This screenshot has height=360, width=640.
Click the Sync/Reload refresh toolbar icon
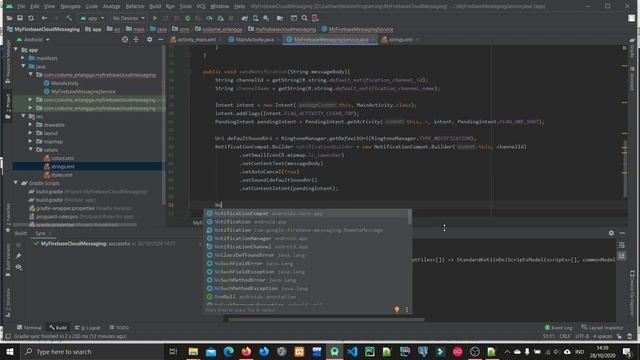click(31, 18)
